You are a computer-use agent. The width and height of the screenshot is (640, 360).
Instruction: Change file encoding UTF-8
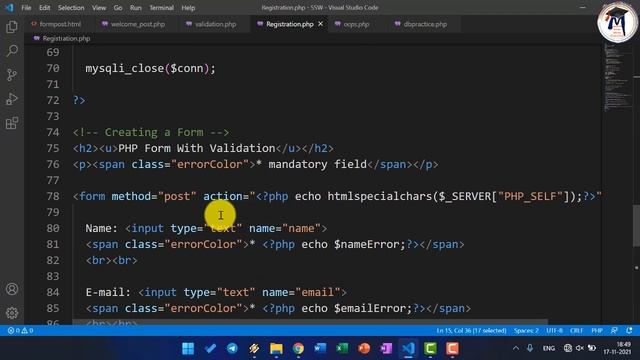[x=554, y=331]
